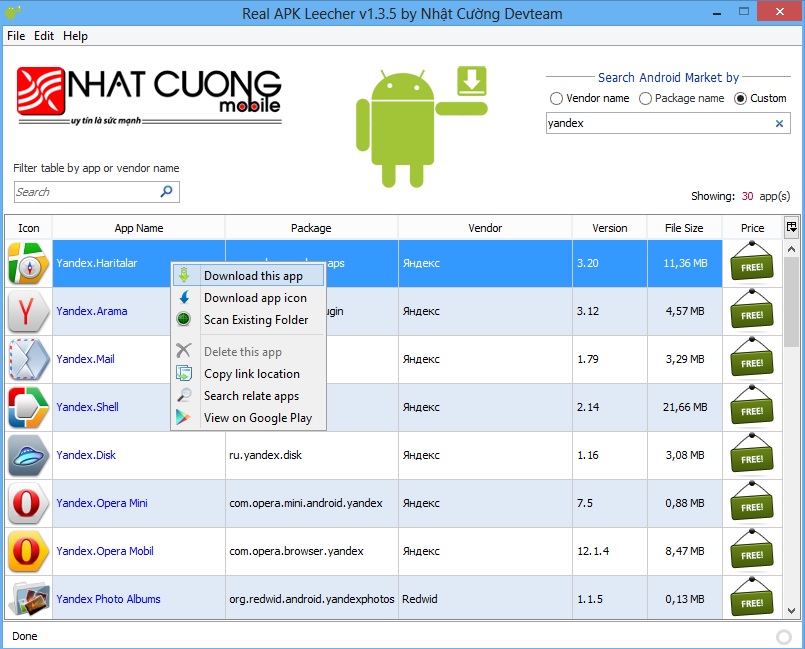The image size is (805, 649).
Task: Click the Yandex Photo Albums icon
Action: tap(29, 599)
